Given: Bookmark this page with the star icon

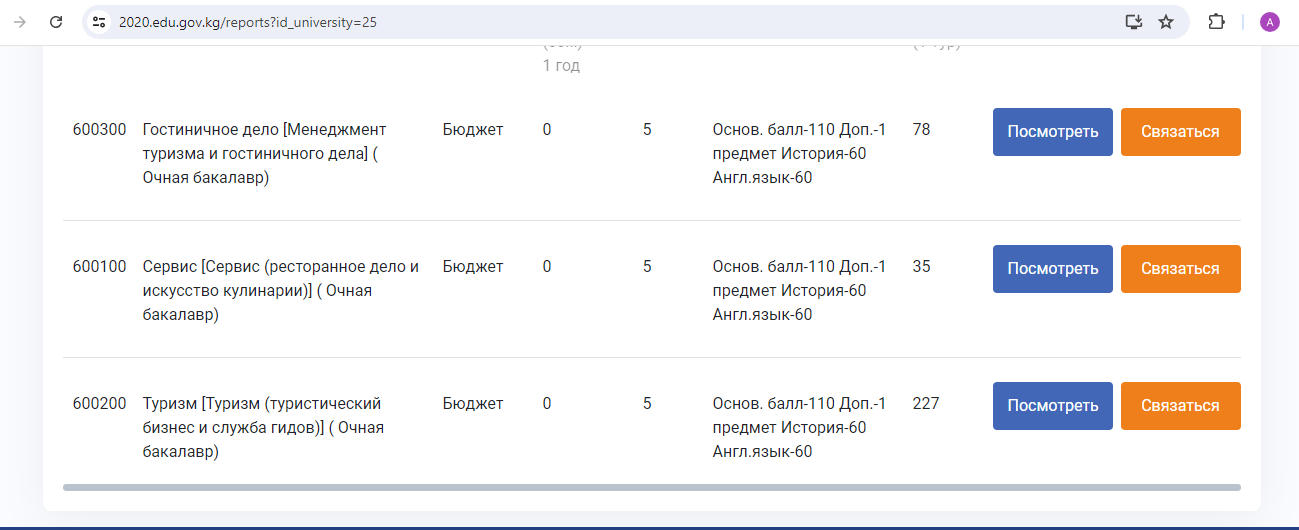Looking at the screenshot, I should pyautogui.click(x=1166, y=22).
